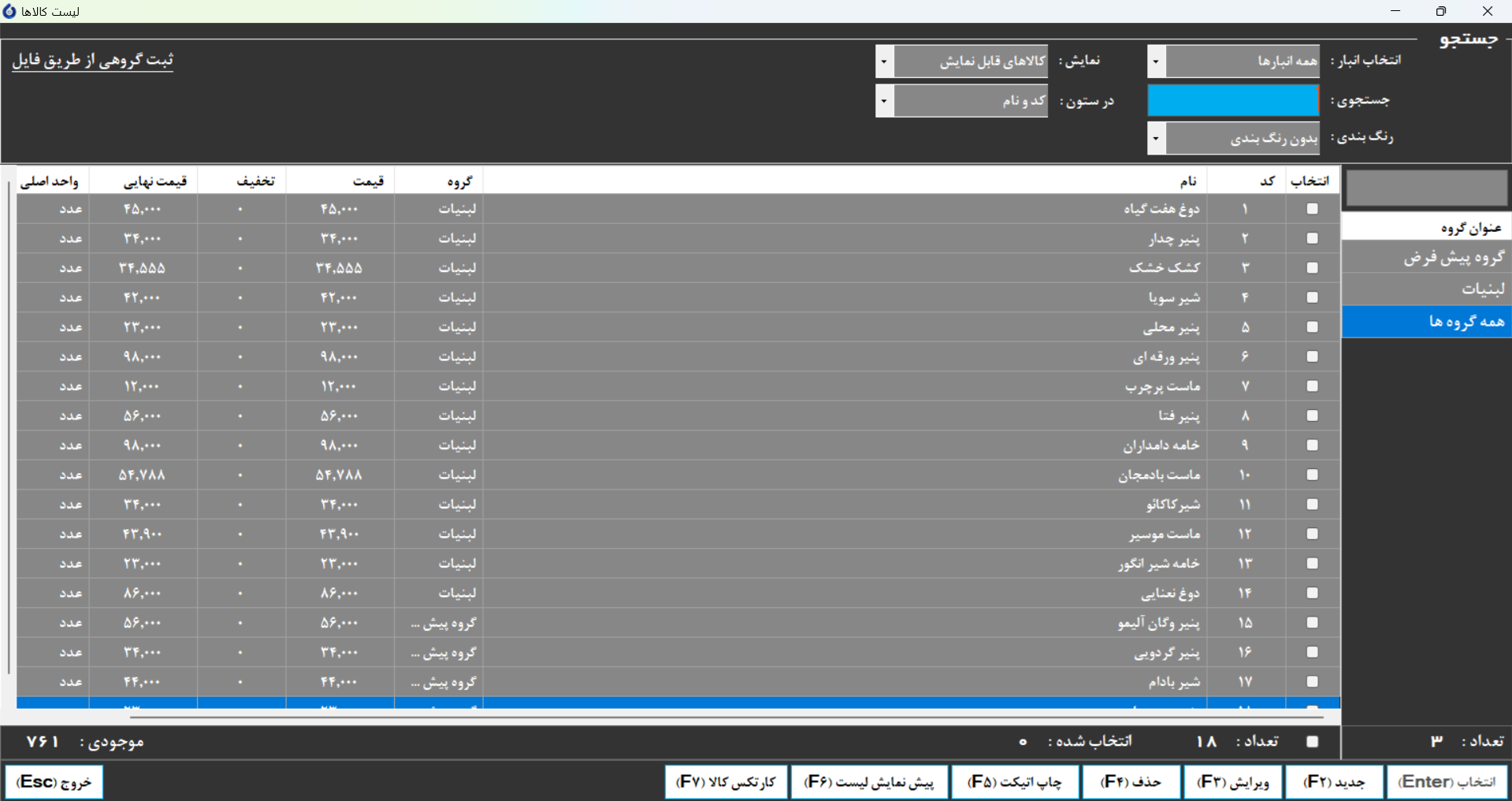Select the پنیر گردویی row name

click(x=1167, y=652)
